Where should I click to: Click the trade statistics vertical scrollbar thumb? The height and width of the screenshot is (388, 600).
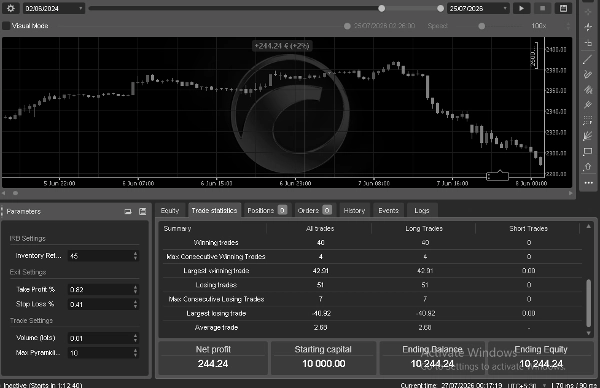coord(589,303)
